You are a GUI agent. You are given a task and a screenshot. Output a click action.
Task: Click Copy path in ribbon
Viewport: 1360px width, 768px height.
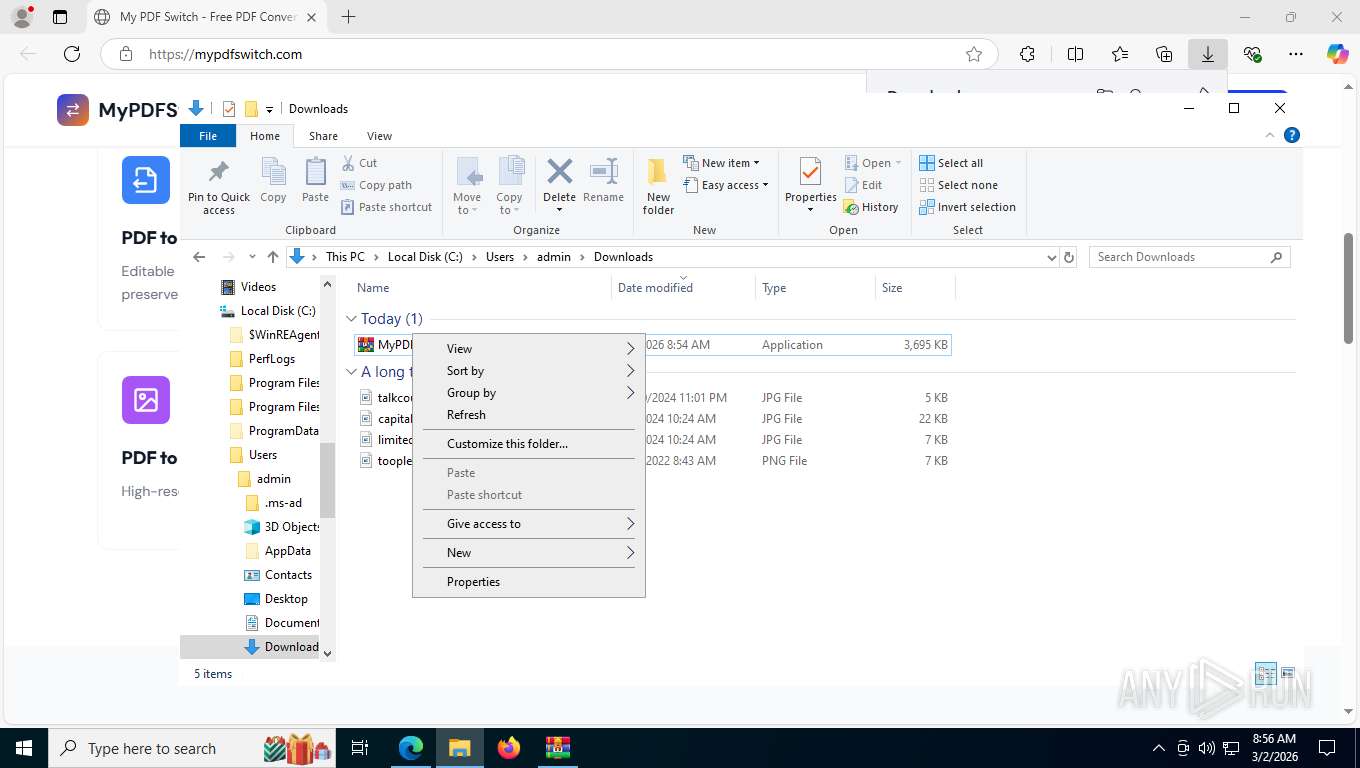coord(376,185)
